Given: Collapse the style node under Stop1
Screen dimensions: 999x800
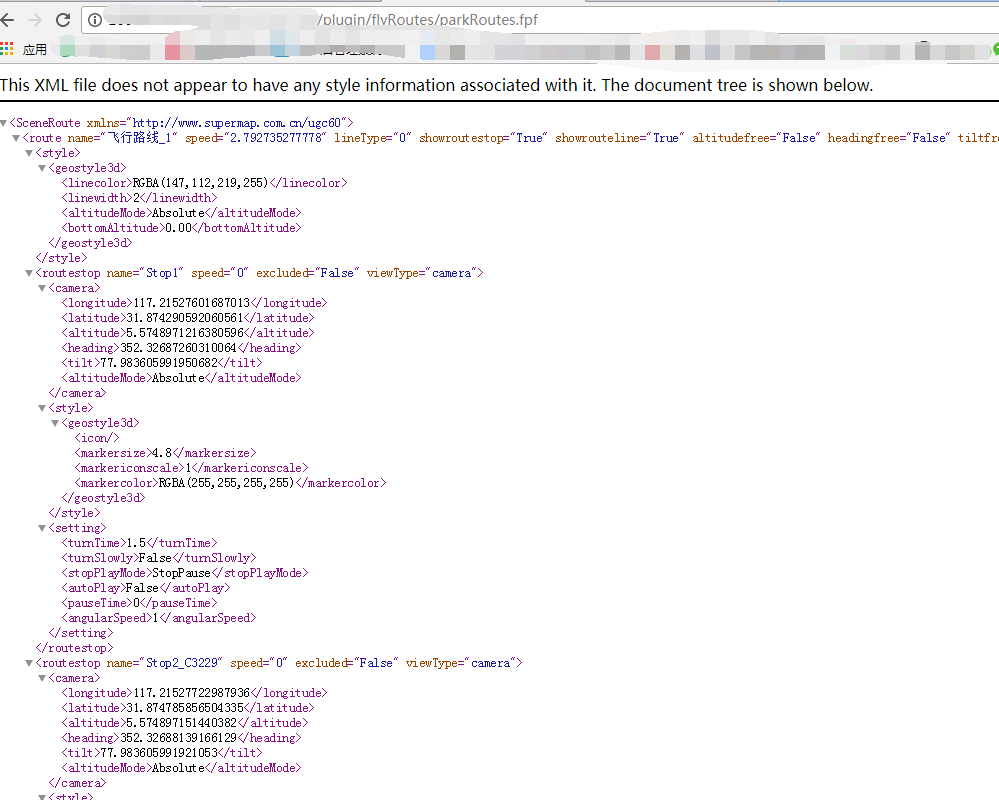Looking at the screenshot, I should (x=42, y=408).
